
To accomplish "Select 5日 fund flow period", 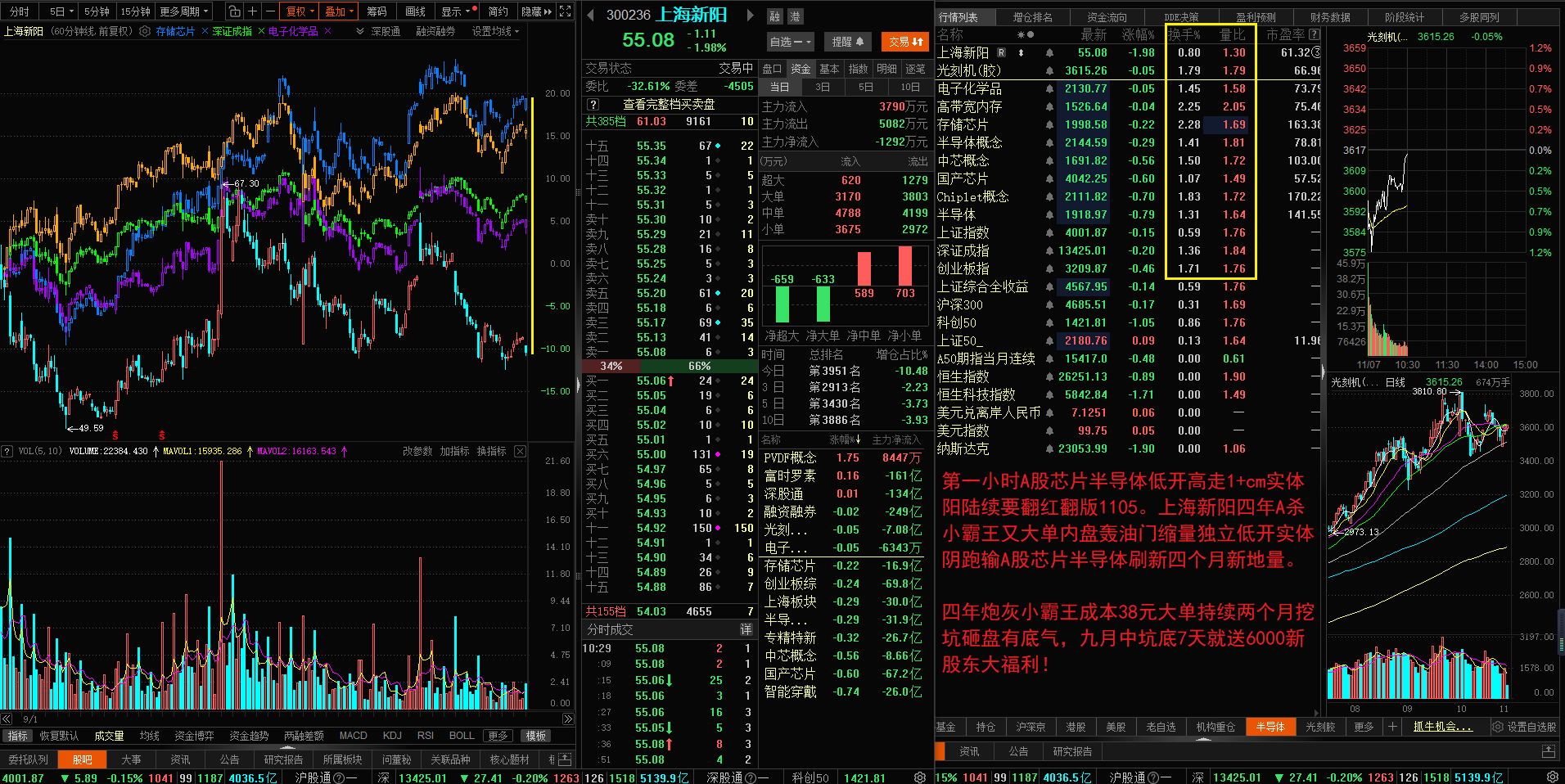I will pyautogui.click(x=865, y=87).
